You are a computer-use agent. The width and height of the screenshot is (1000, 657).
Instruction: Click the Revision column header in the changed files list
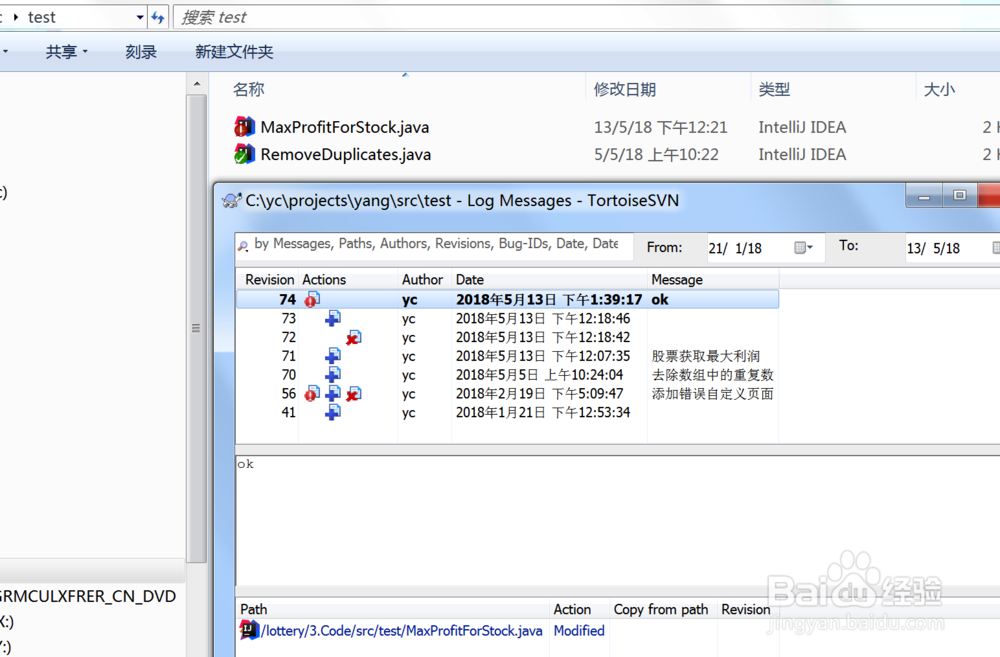(x=746, y=609)
